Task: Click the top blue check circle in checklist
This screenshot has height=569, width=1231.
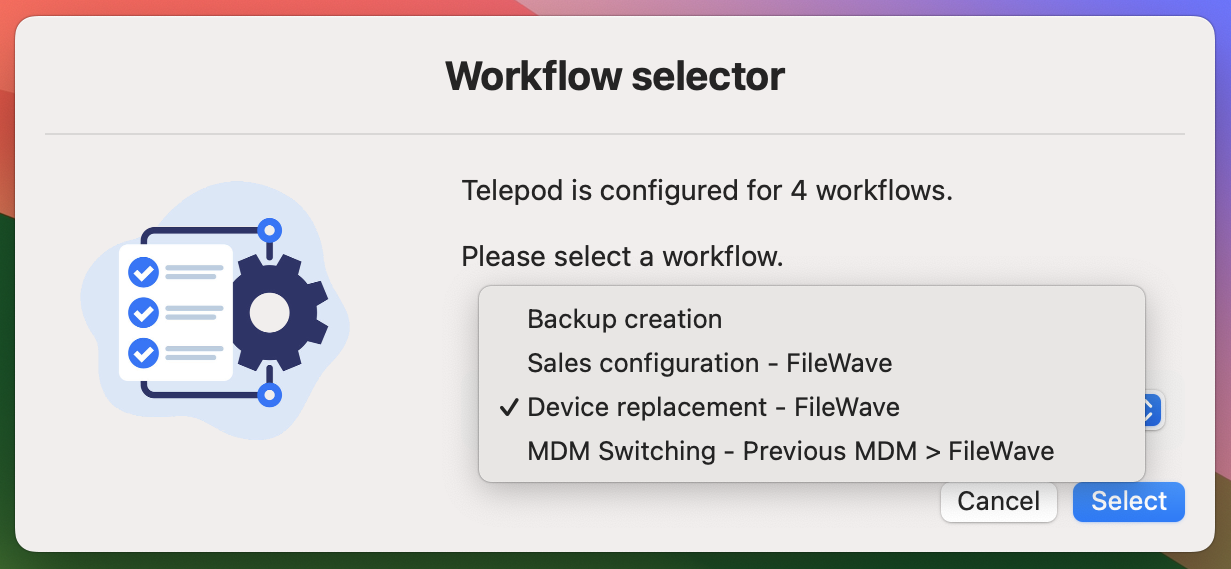Action: [x=144, y=272]
